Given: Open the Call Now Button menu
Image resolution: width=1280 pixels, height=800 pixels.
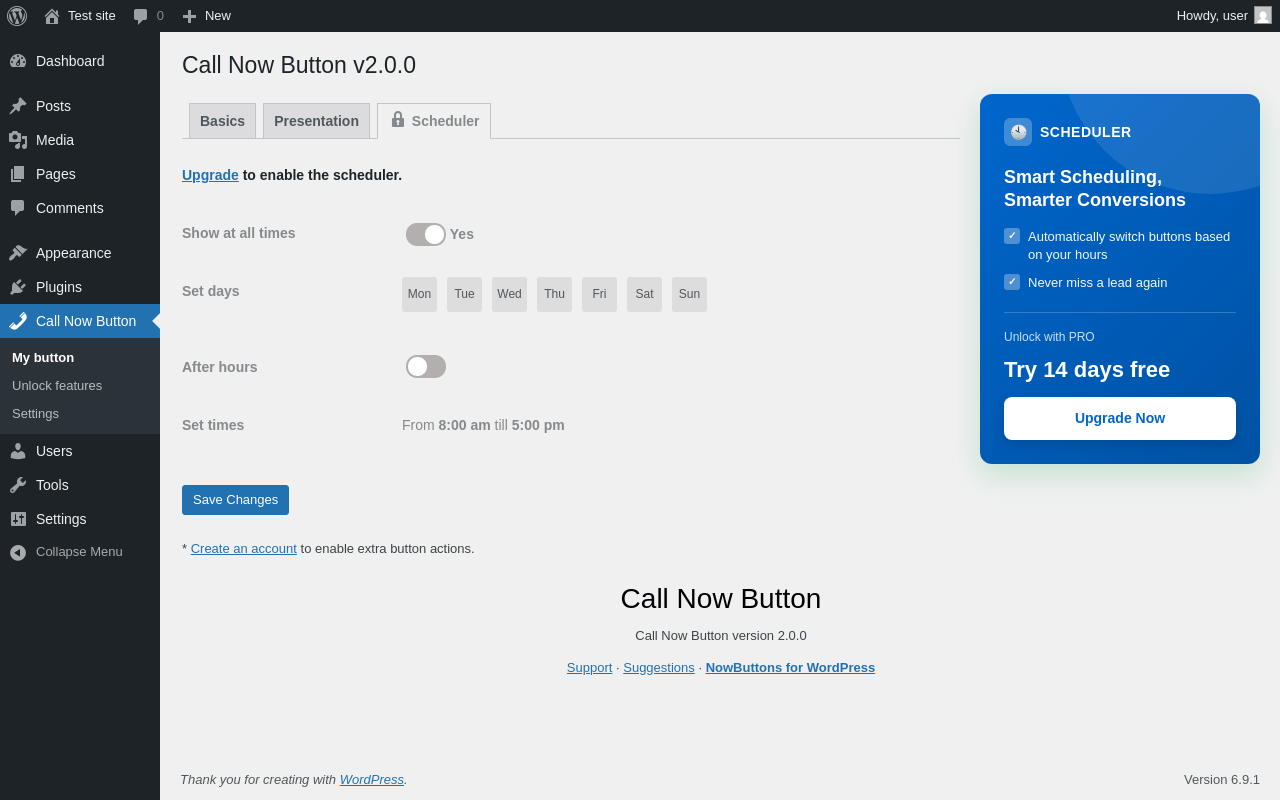Looking at the screenshot, I should (x=80, y=321).
